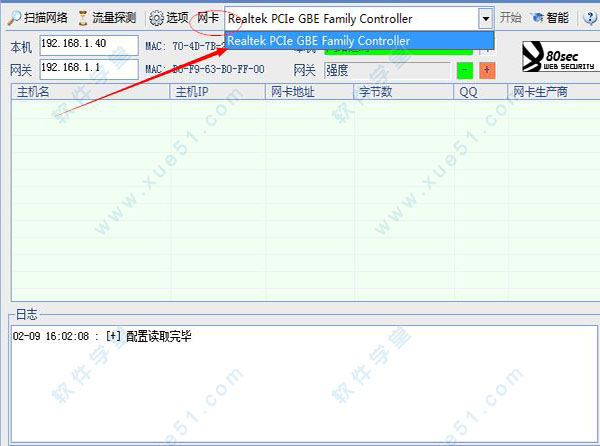600x446 pixels.
Task: Click the green minus strength button
Action: pyautogui.click(x=465, y=70)
